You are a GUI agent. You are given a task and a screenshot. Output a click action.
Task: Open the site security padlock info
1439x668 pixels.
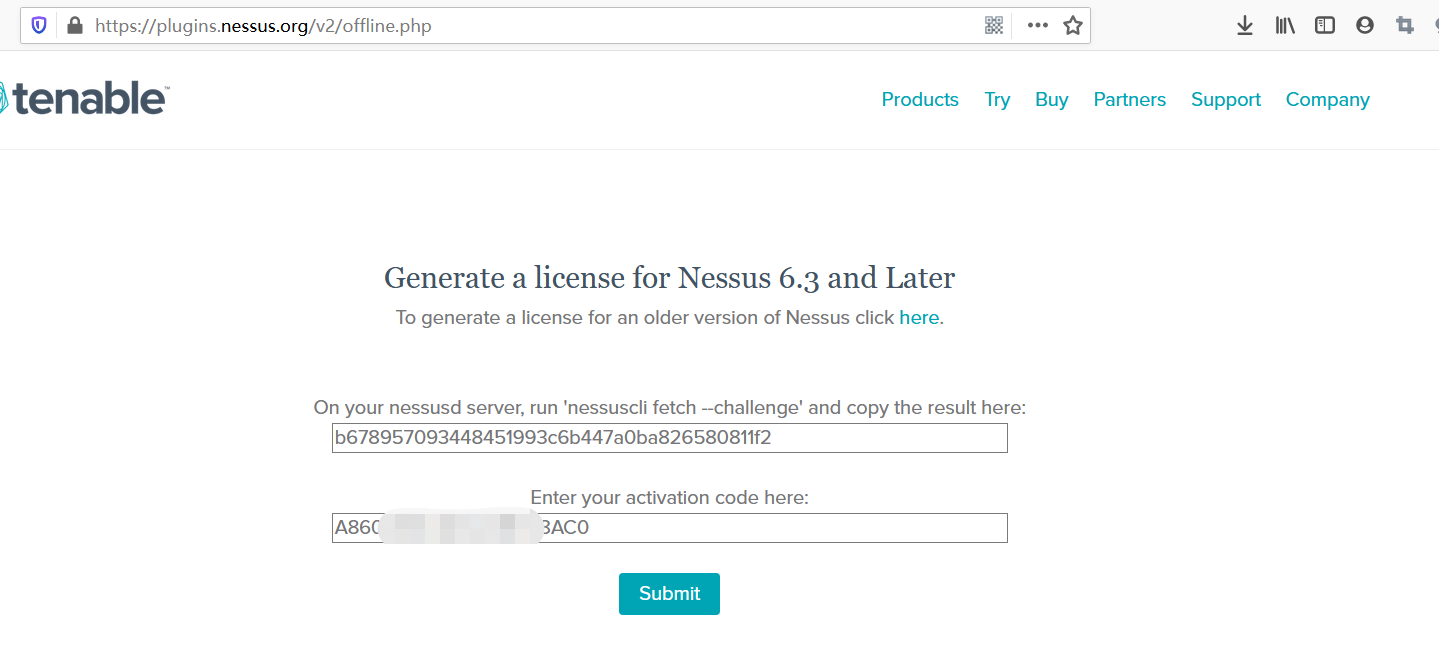coord(74,26)
